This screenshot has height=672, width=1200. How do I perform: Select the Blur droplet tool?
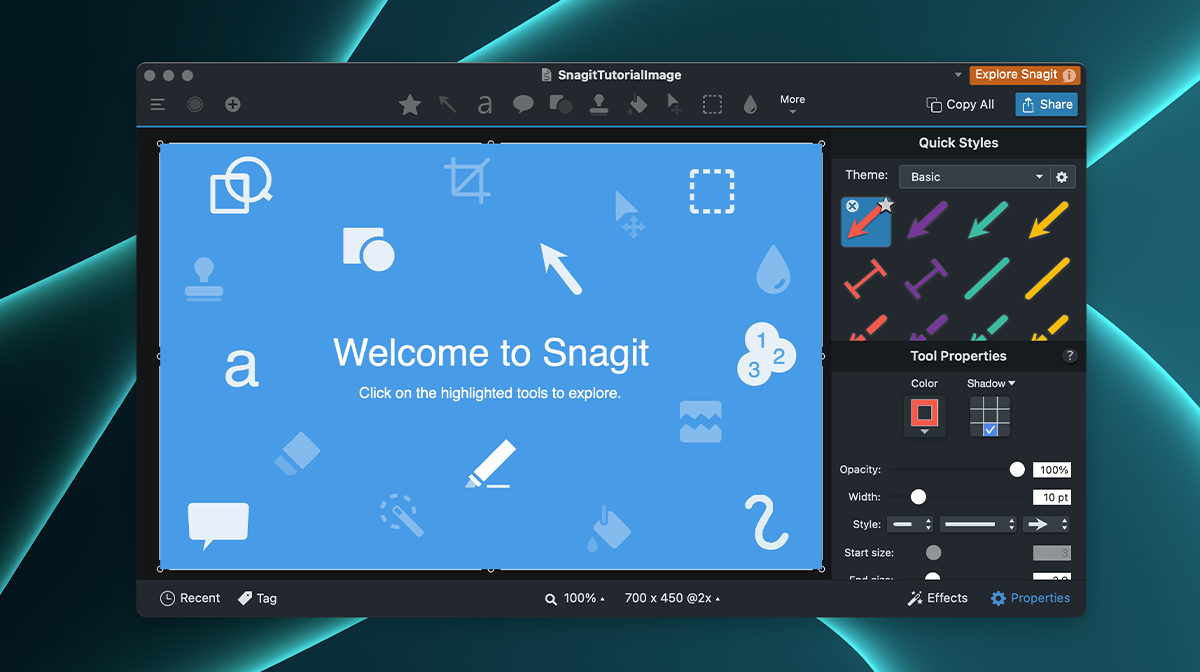pos(750,105)
